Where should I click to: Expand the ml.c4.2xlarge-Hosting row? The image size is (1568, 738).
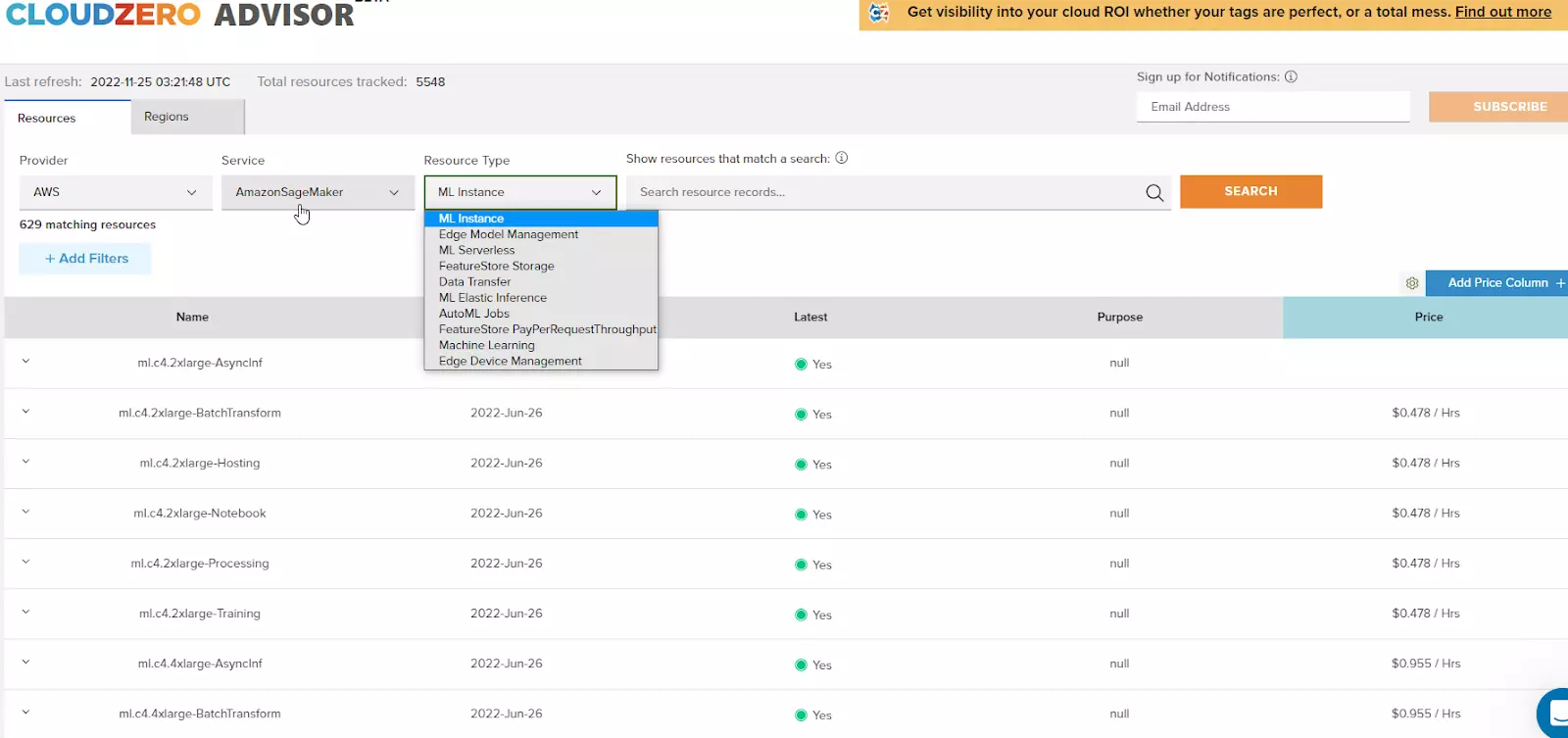(25, 462)
